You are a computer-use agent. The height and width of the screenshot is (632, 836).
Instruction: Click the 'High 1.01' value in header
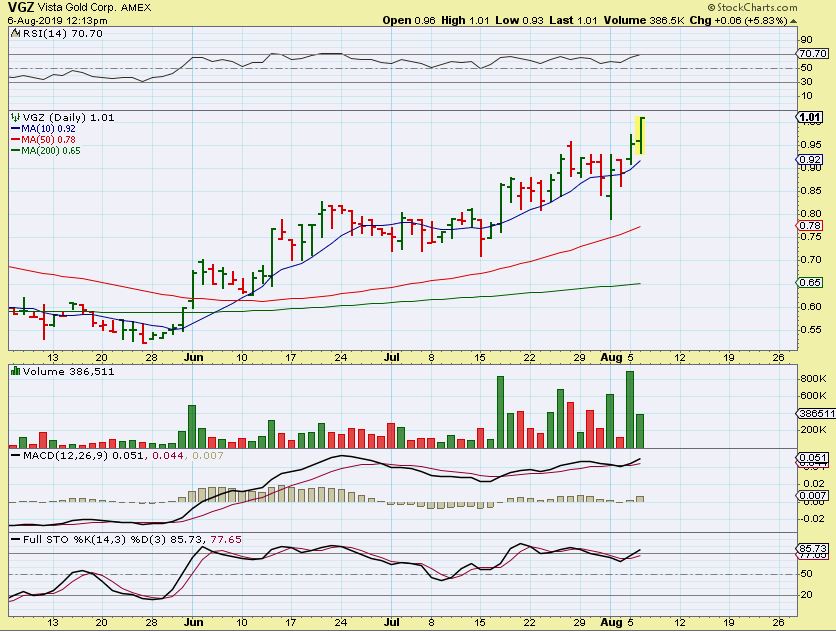tap(465, 21)
